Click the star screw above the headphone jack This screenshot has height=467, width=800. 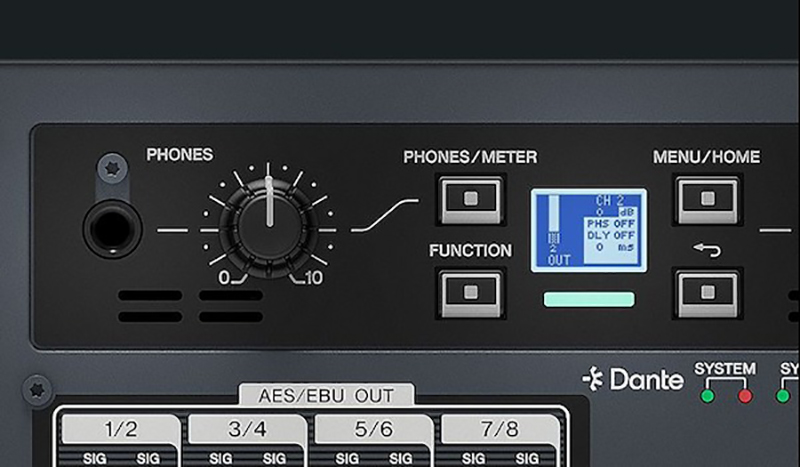click(x=113, y=170)
